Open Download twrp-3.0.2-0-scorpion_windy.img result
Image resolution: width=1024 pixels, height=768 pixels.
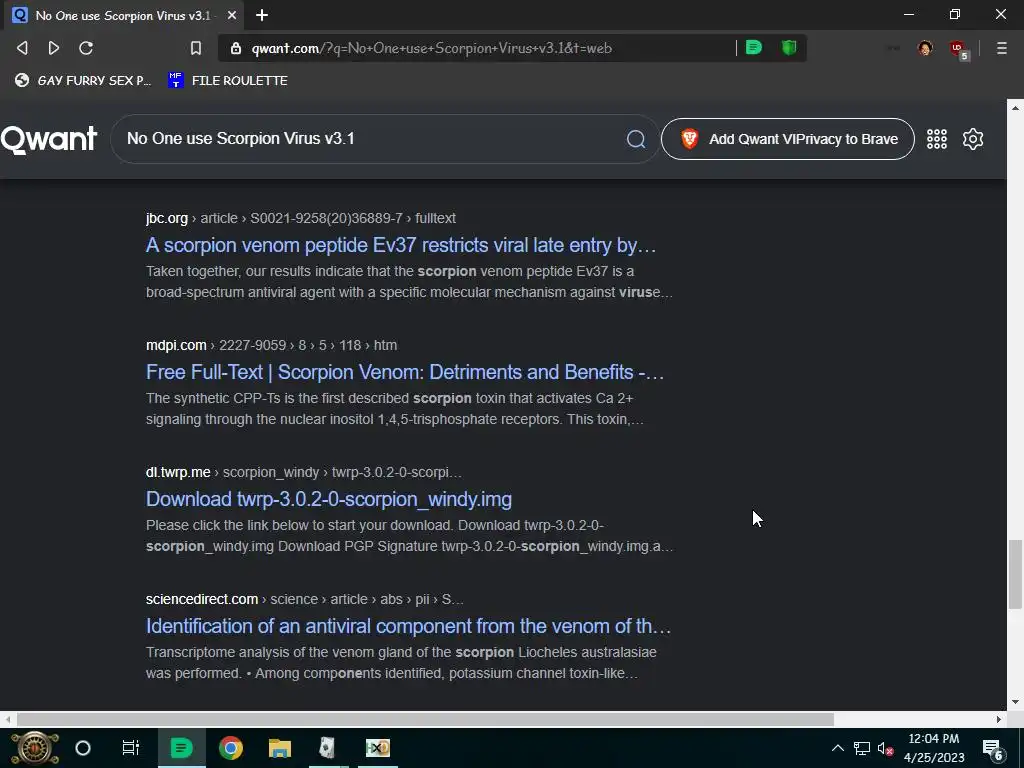[328, 499]
